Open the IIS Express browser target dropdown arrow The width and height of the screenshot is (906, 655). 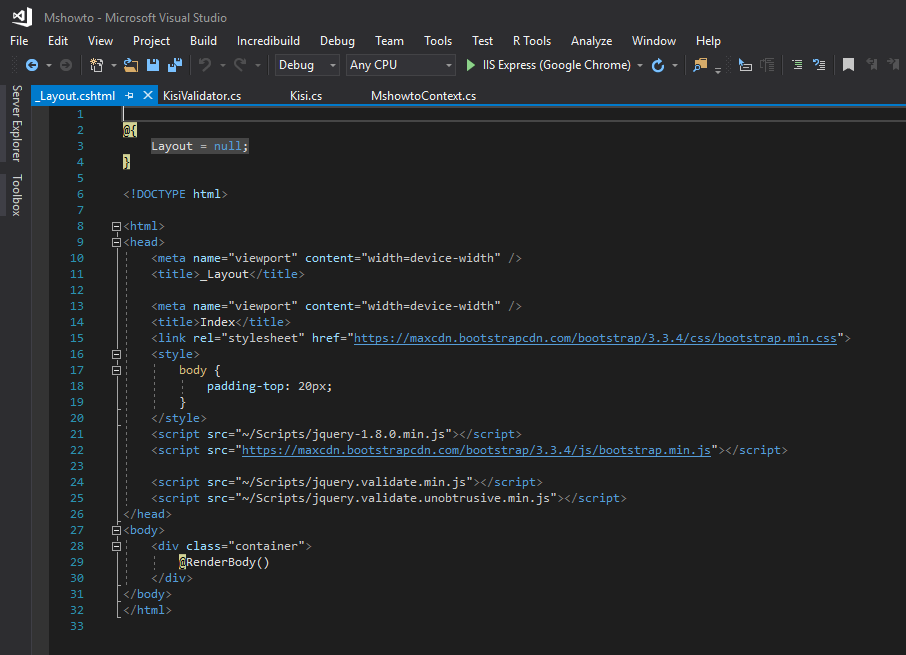tap(640, 66)
